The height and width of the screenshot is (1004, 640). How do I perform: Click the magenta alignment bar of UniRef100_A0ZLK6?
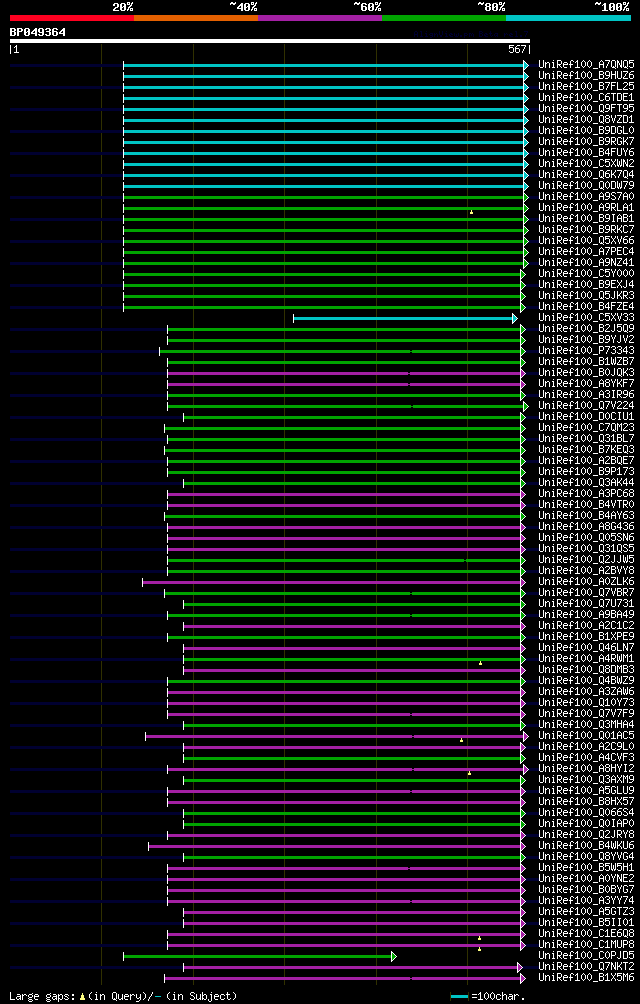click(x=331, y=582)
